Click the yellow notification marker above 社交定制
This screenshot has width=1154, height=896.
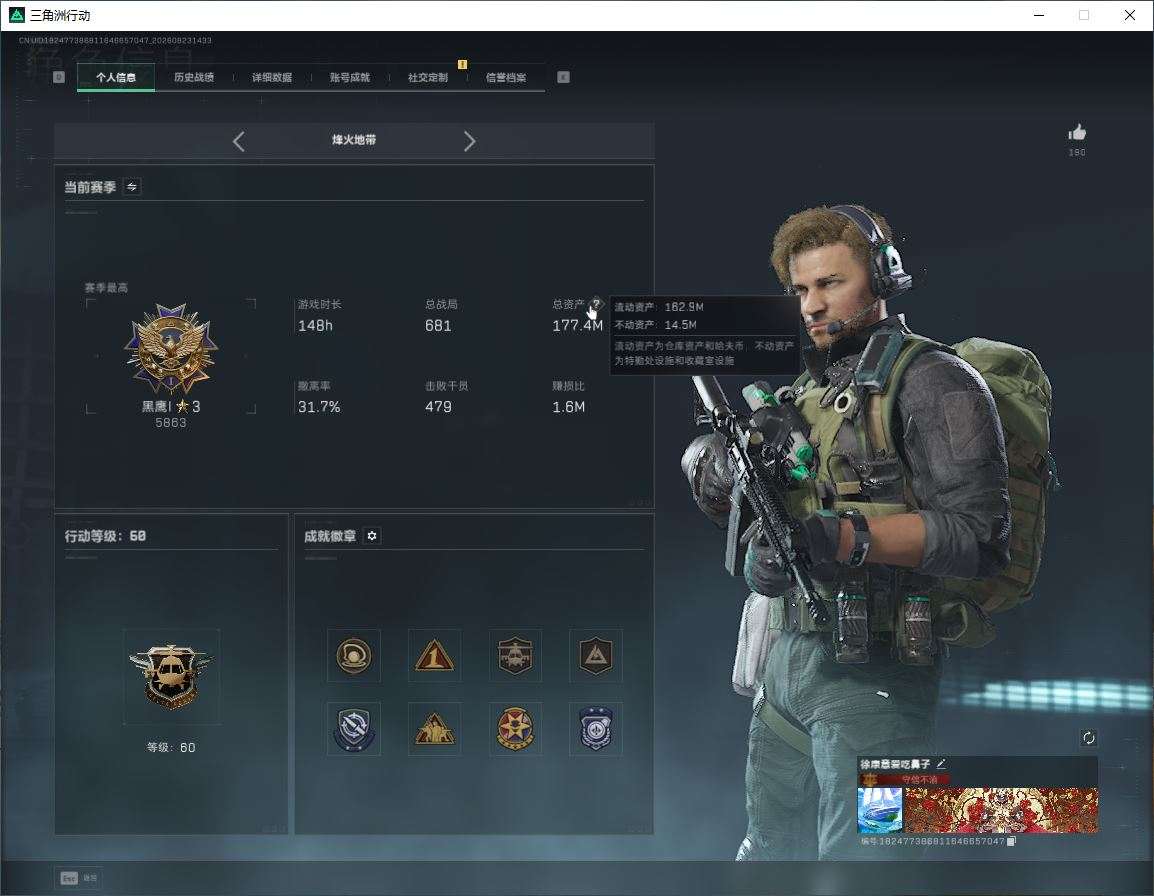(x=462, y=64)
